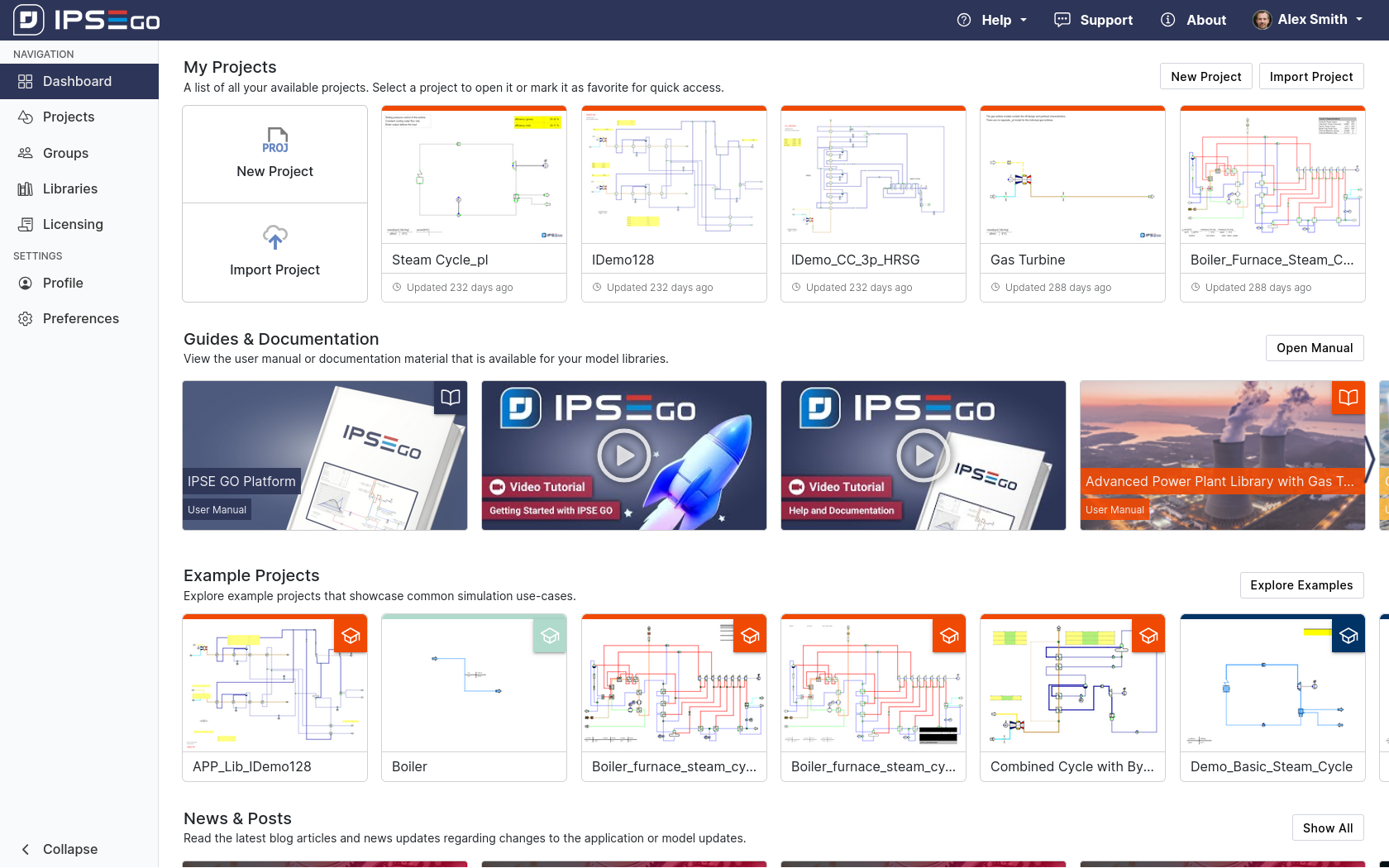This screenshot has height=868, width=1389.
Task: Click the IPSE GO logo icon
Action: [x=29, y=20]
